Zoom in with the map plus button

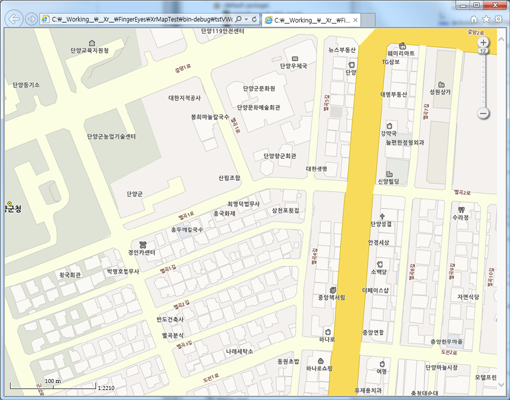coord(483,42)
